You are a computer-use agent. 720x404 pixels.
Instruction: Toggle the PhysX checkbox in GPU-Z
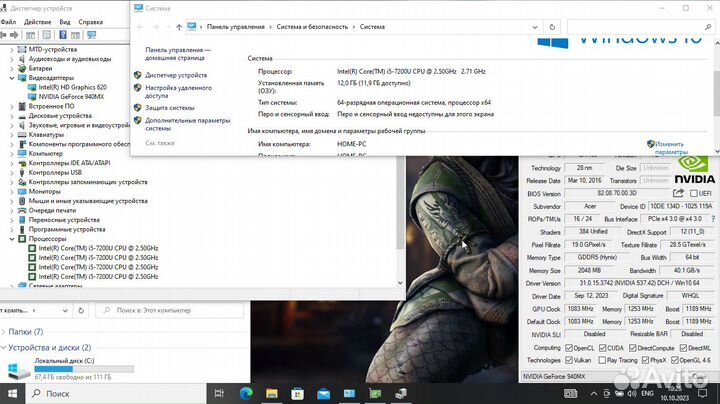645,360
